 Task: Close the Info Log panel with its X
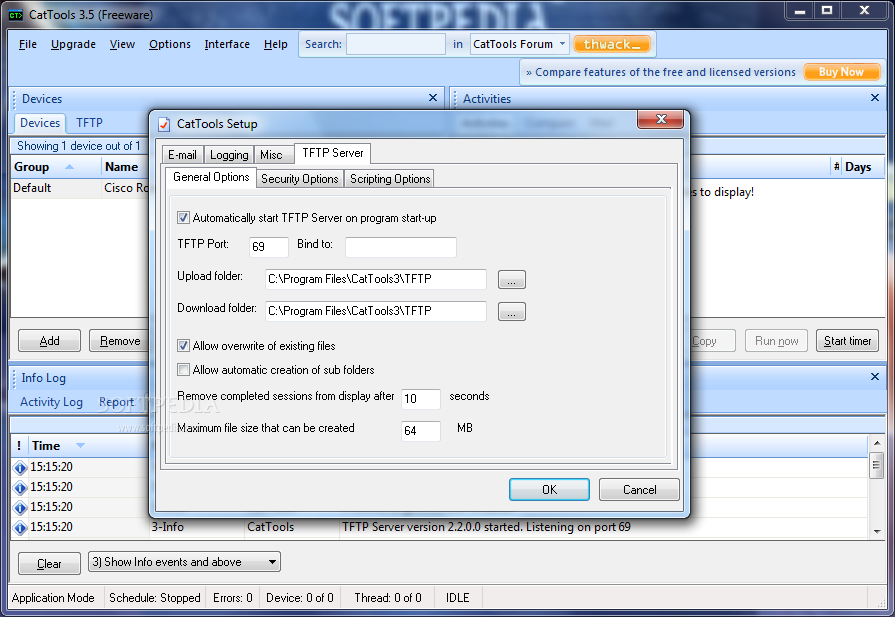(874, 377)
